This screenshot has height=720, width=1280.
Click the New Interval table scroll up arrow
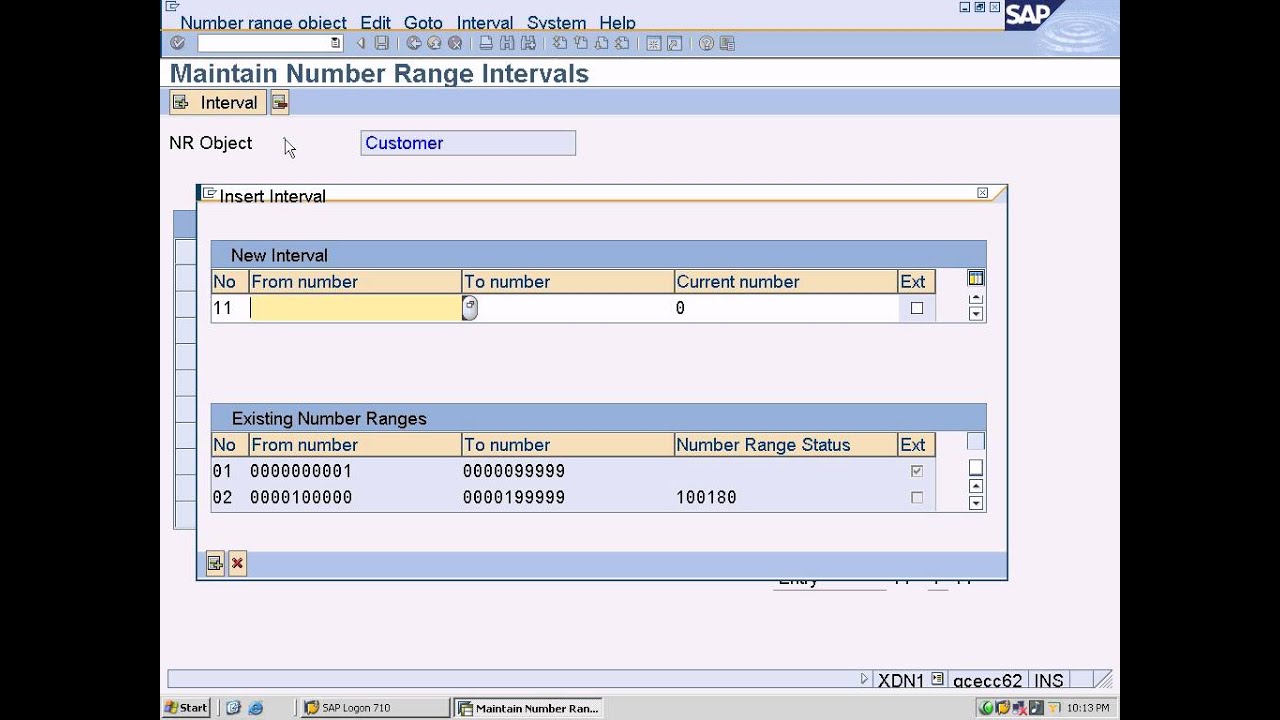976,298
